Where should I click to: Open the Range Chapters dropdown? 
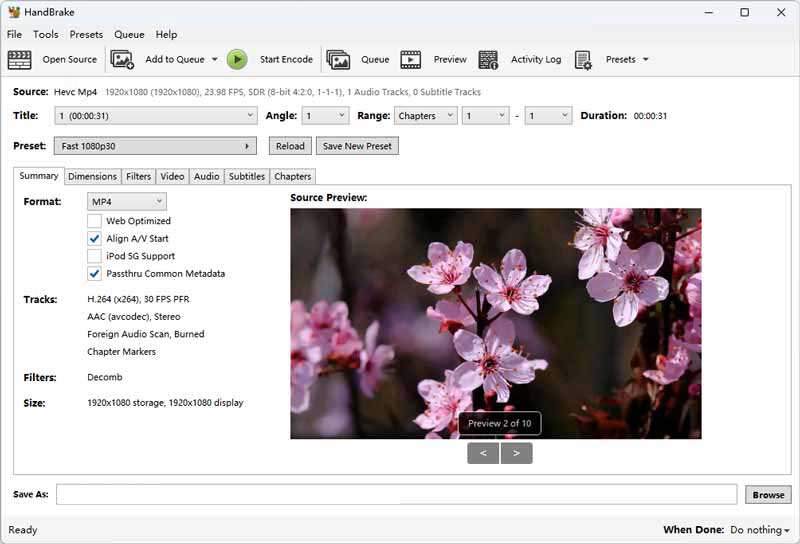pyautogui.click(x=425, y=116)
